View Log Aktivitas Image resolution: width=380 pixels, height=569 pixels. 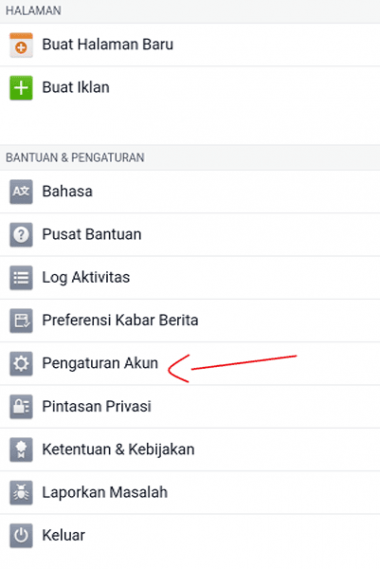[190, 278]
